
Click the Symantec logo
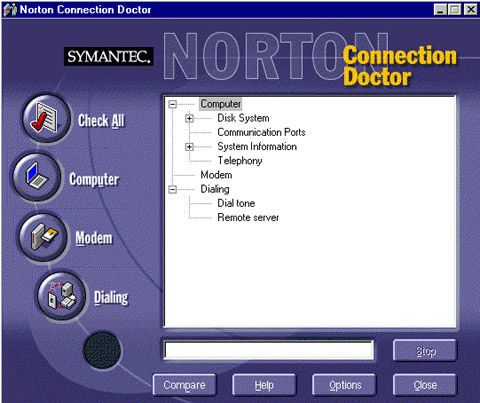[x=109, y=56]
